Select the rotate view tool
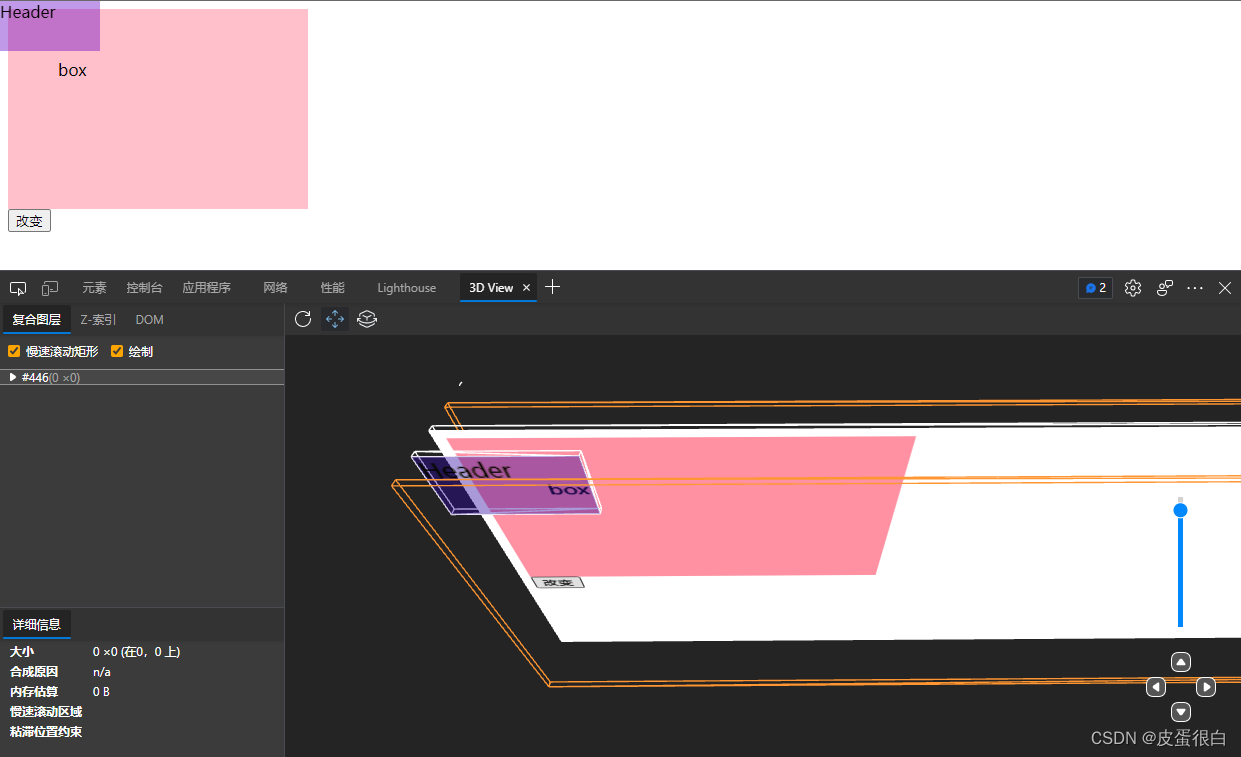Viewport: 1241px width, 757px height. tap(367, 319)
